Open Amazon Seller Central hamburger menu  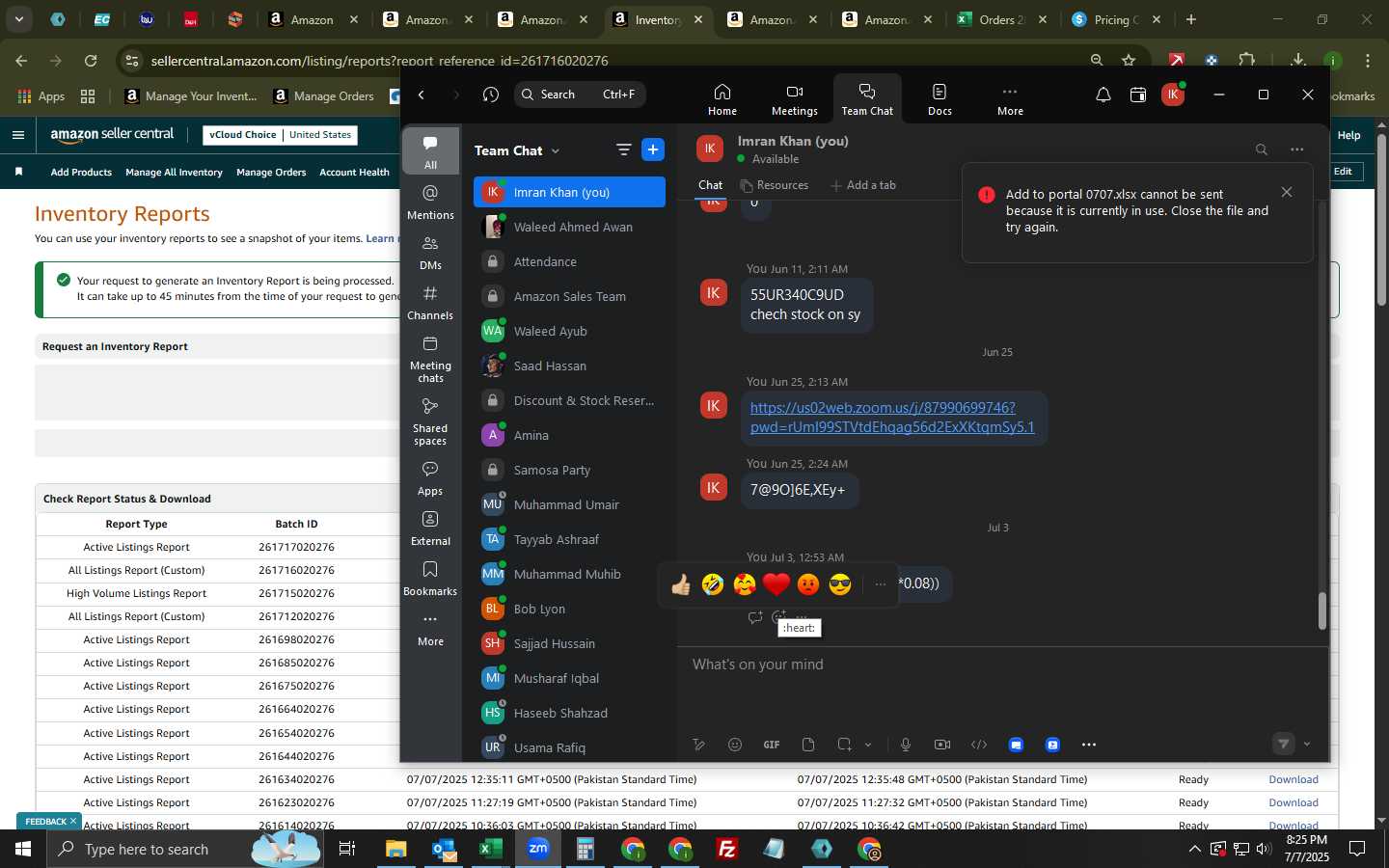(x=18, y=135)
